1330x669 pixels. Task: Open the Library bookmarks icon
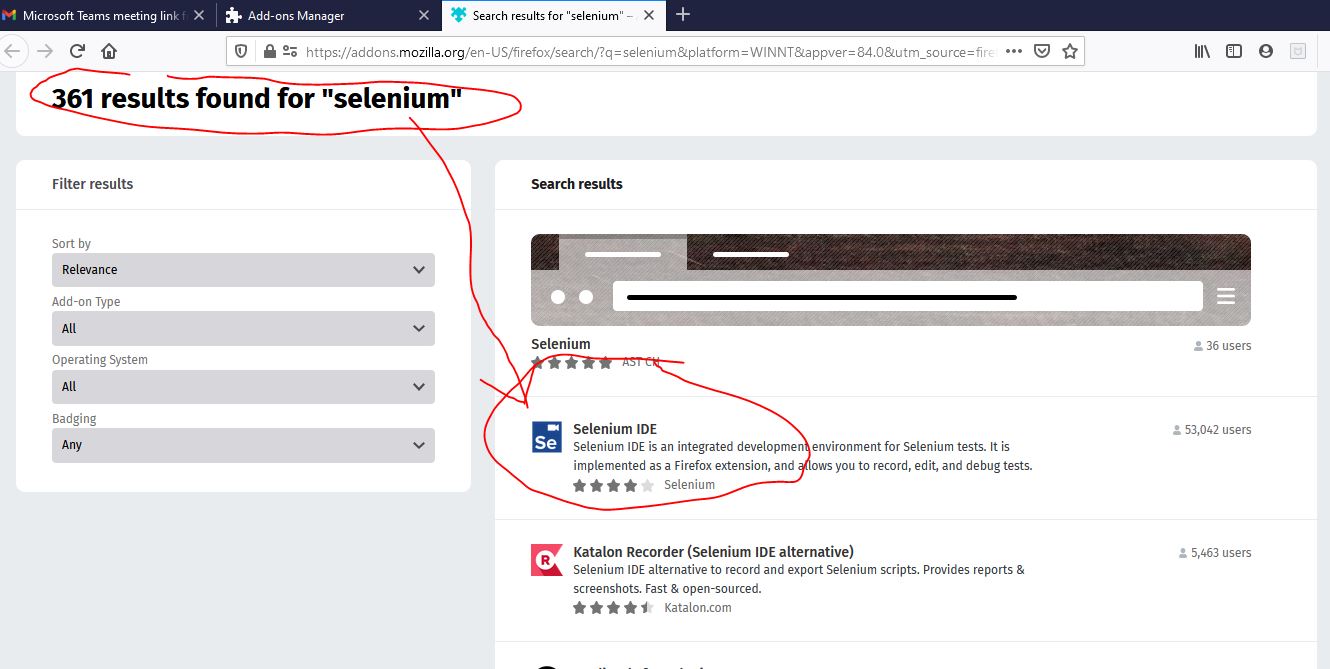(1202, 51)
